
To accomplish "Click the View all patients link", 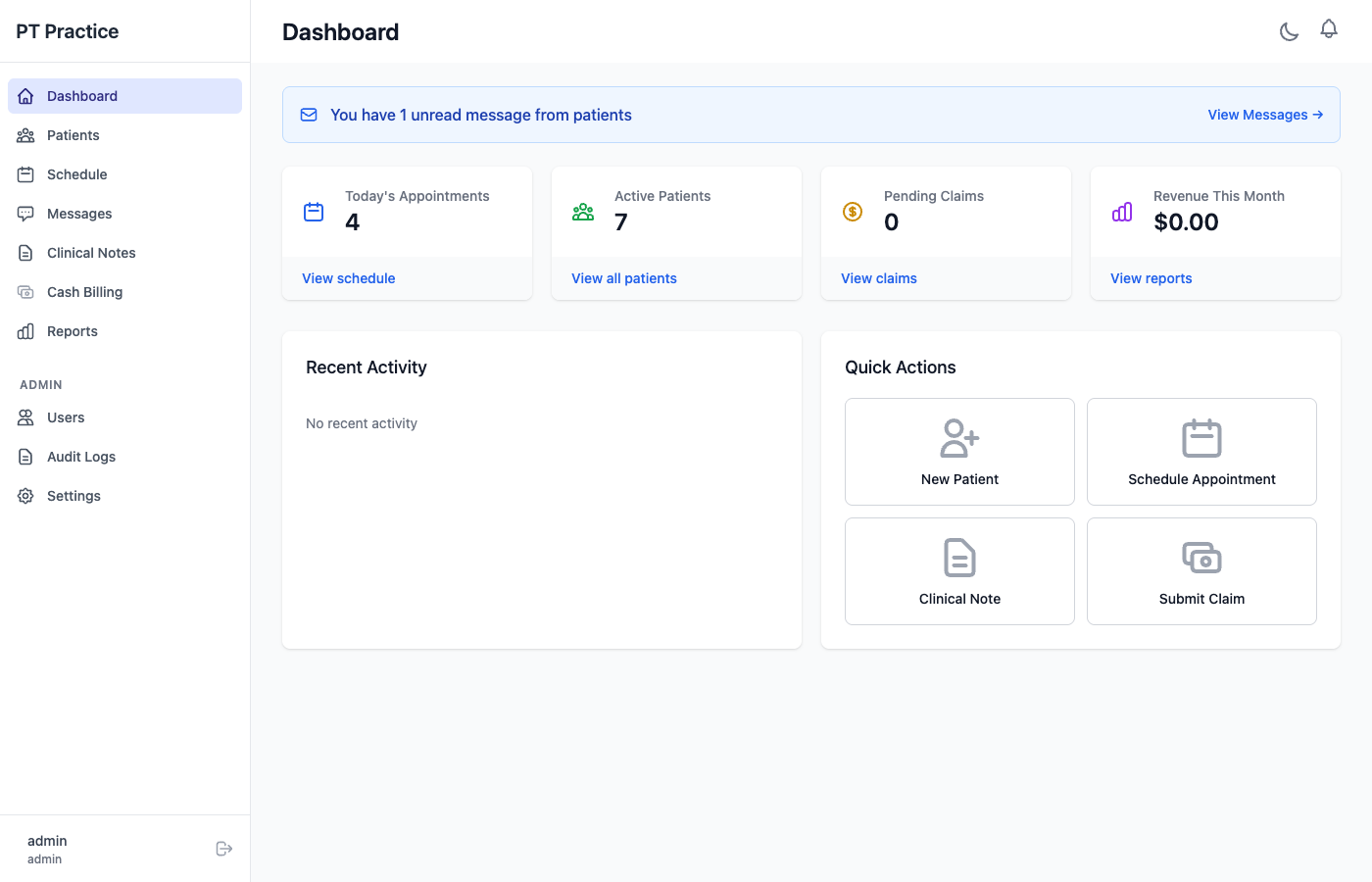I will [624, 278].
